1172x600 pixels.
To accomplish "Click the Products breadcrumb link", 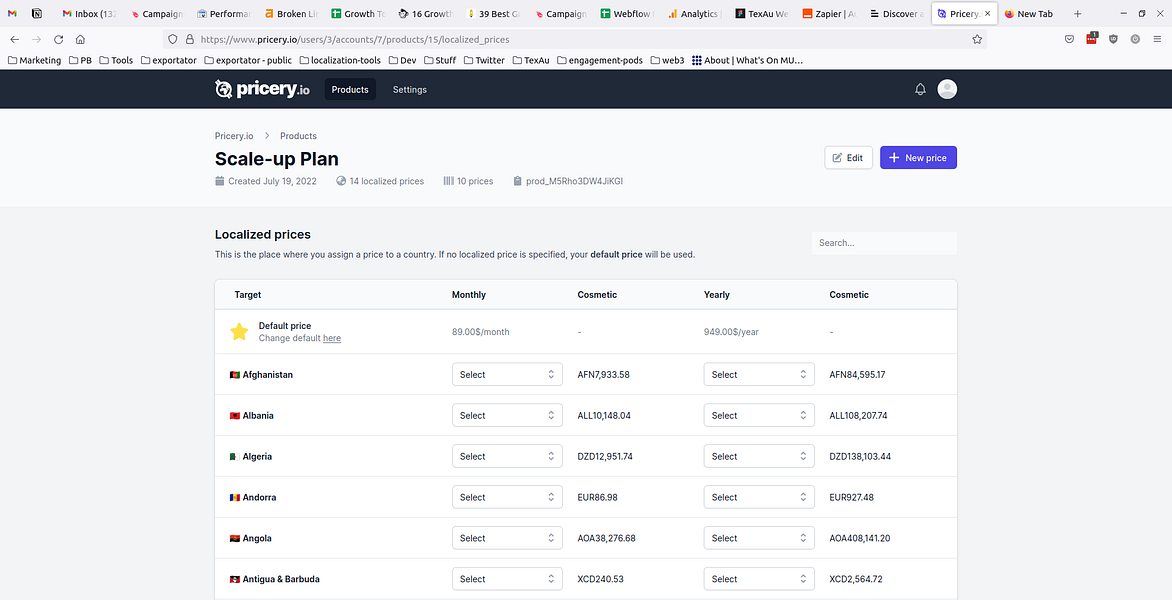I will 298,136.
